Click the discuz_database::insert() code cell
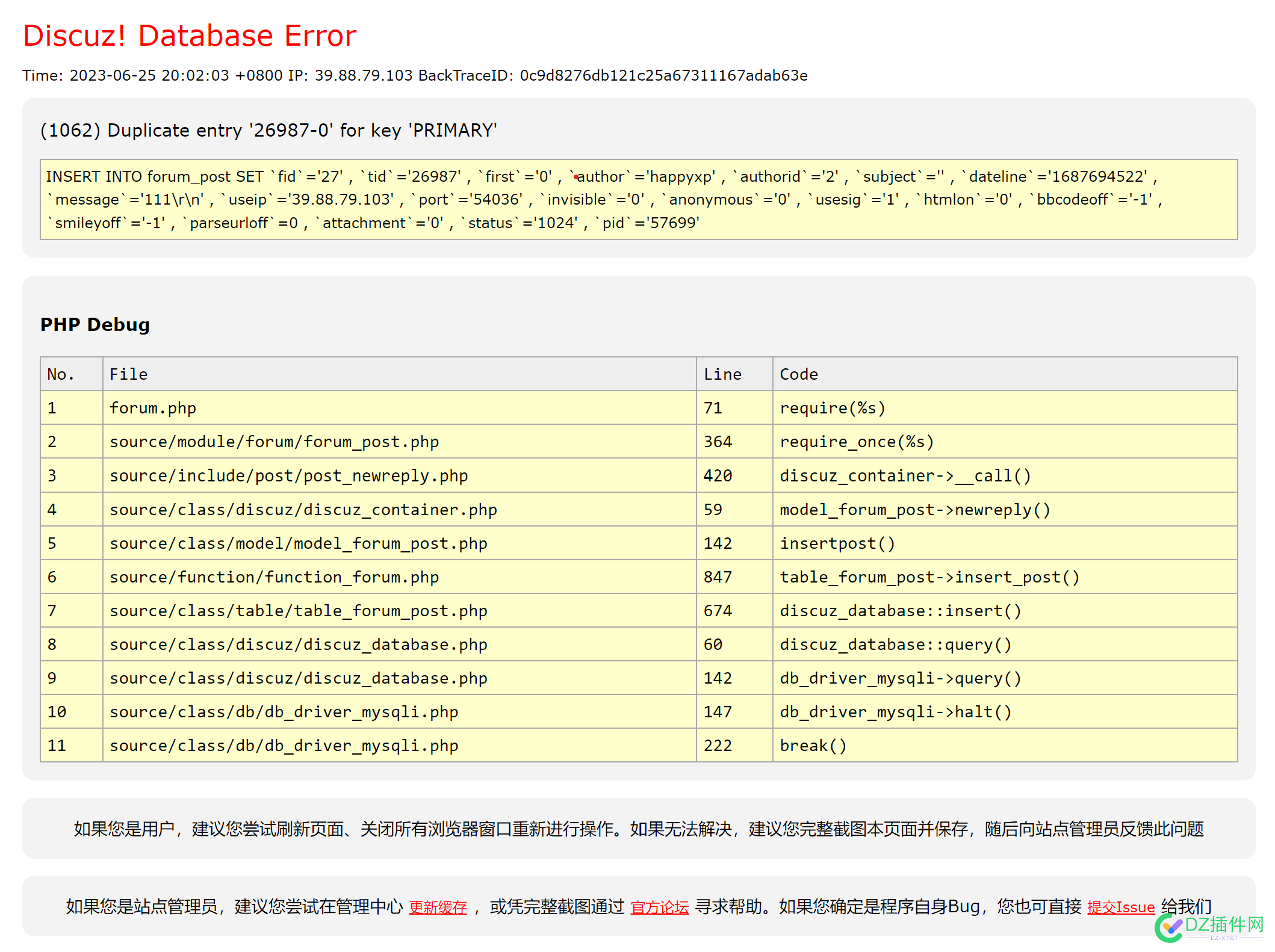Image resolution: width=1275 pixels, height=952 pixels. point(1005,611)
